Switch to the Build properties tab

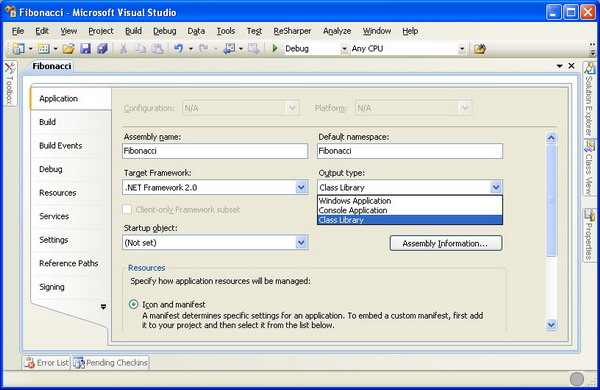pos(71,122)
